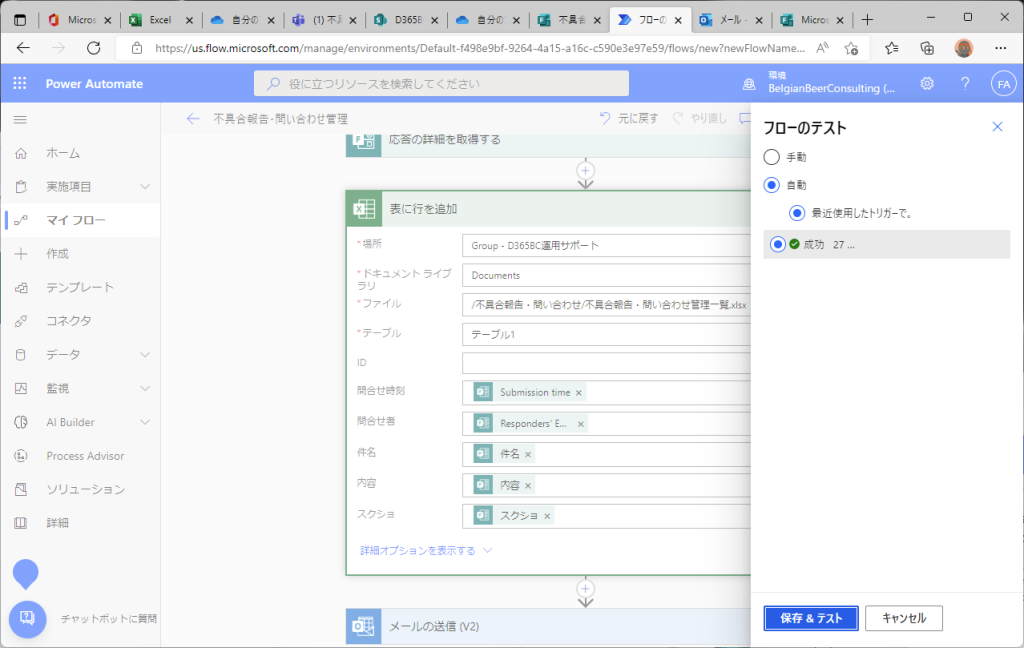
Task: Open the Power Automate settings gear
Action: point(927,84)
